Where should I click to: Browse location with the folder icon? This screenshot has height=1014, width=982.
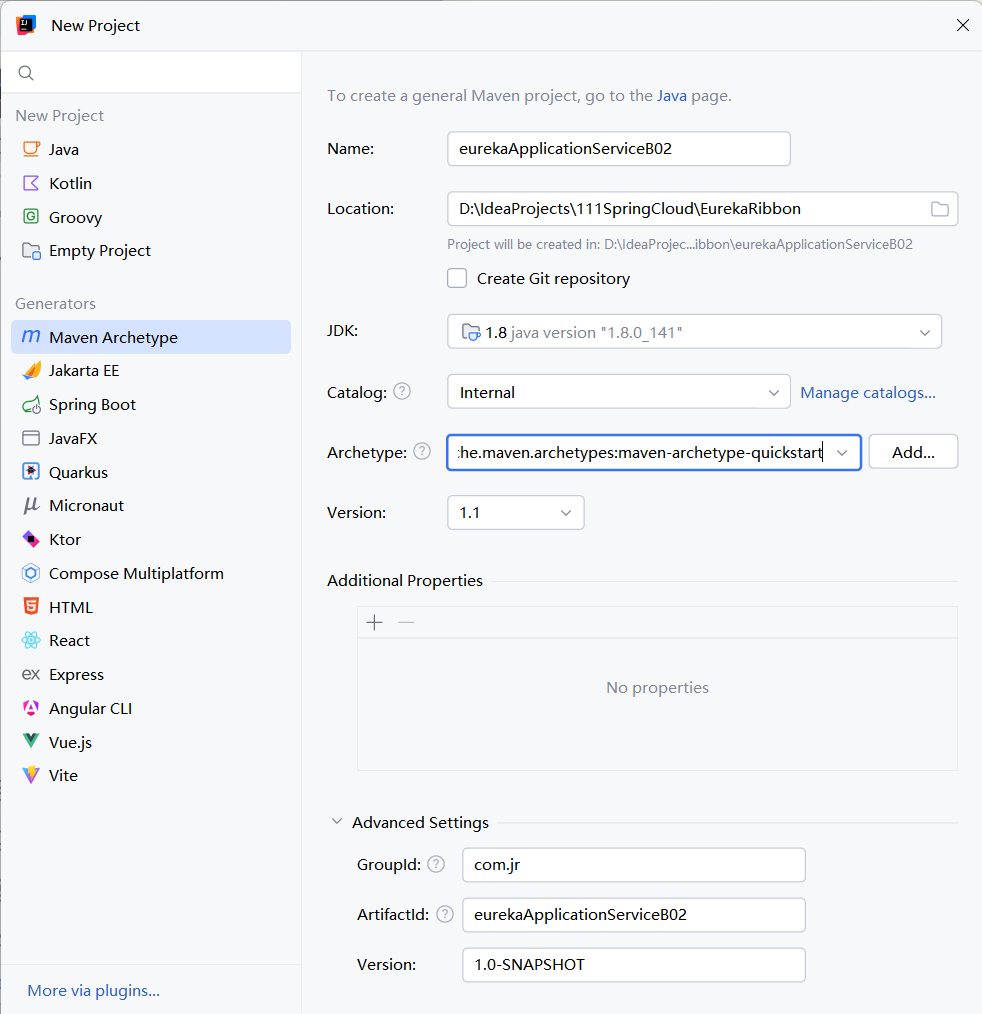[x=939, y=209]
